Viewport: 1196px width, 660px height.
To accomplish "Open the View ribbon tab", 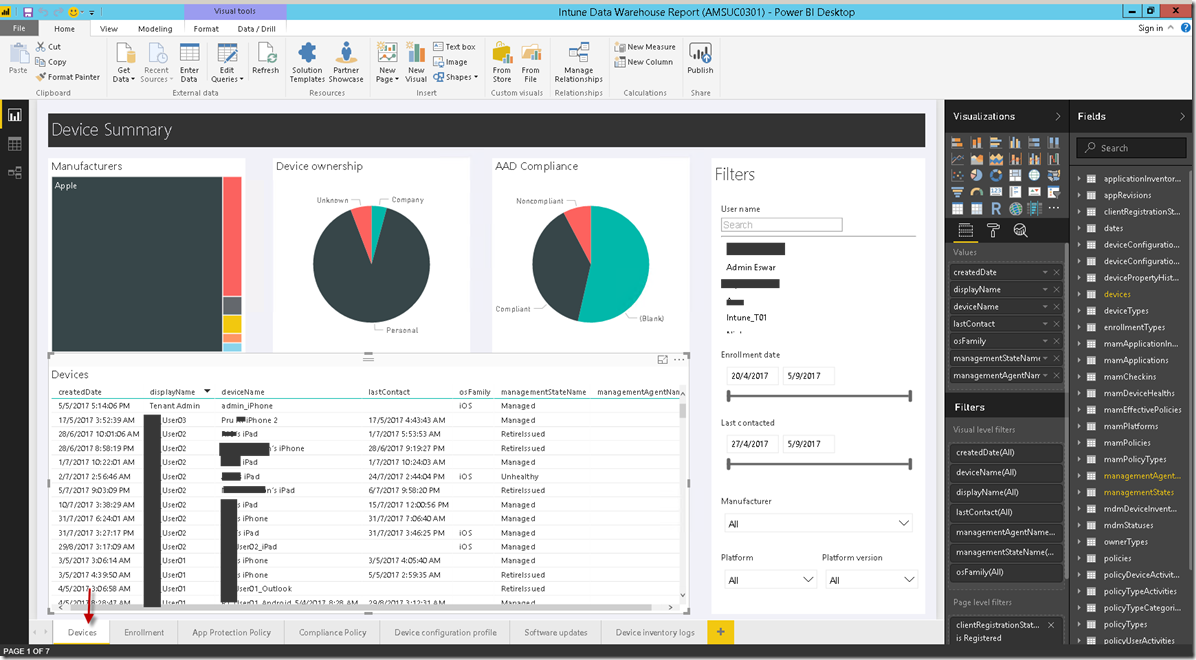I will pos(109,29).
